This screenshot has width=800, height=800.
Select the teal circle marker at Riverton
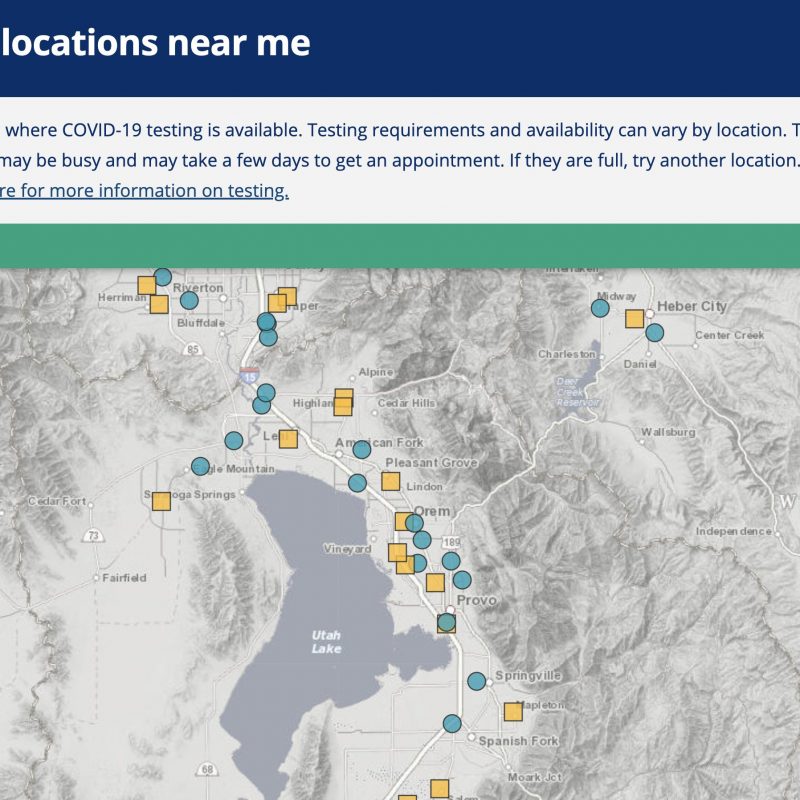tap(189, 300)
